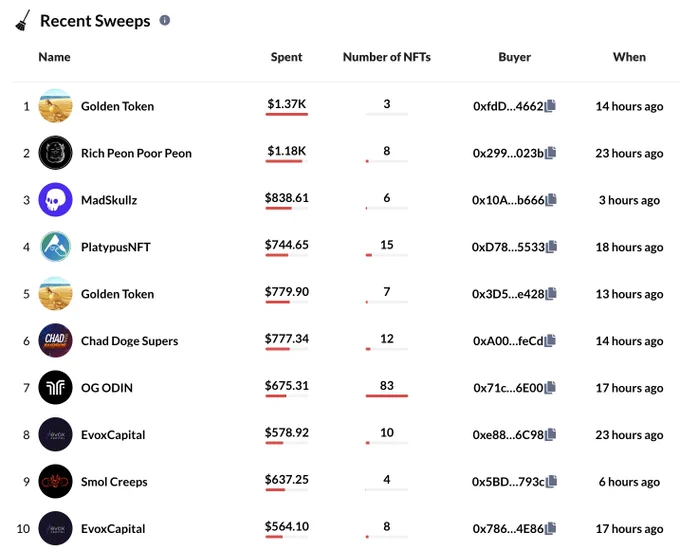680x551 pixels.
Task: Sort by the Buyer column header
Action: click(514, 57)
